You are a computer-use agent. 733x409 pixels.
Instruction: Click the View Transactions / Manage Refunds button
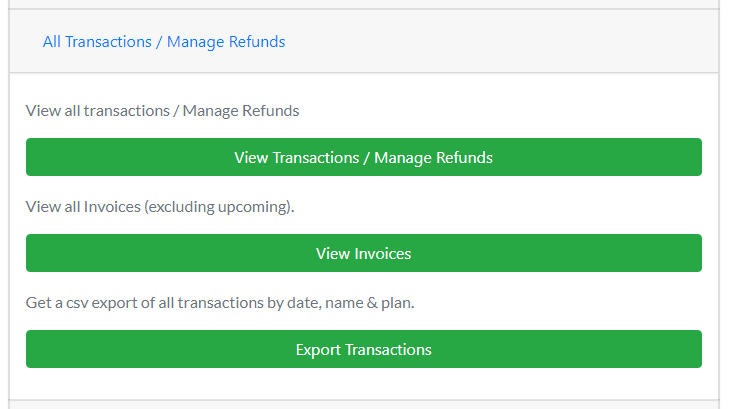363,158
